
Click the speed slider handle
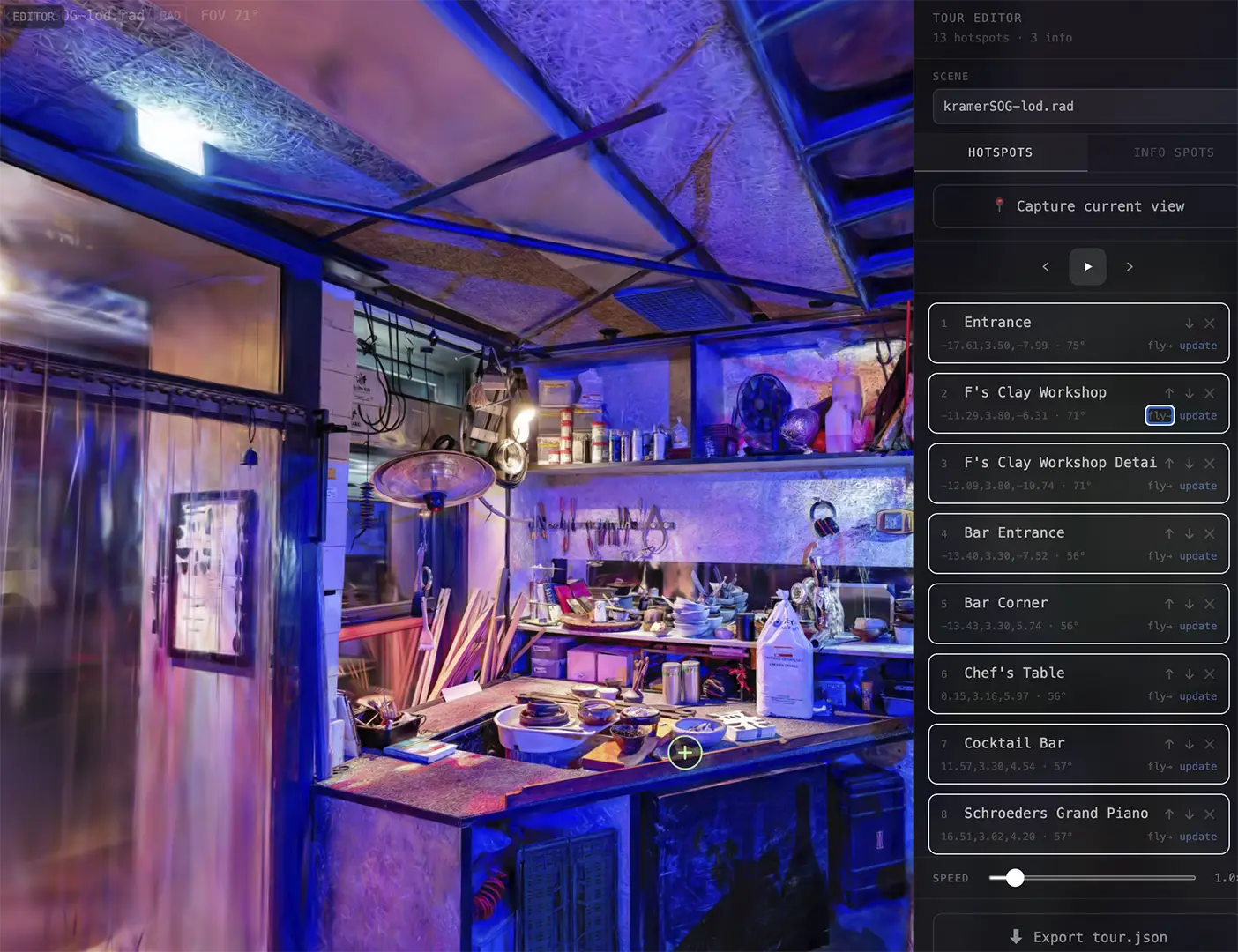[x=1015, y=878]
